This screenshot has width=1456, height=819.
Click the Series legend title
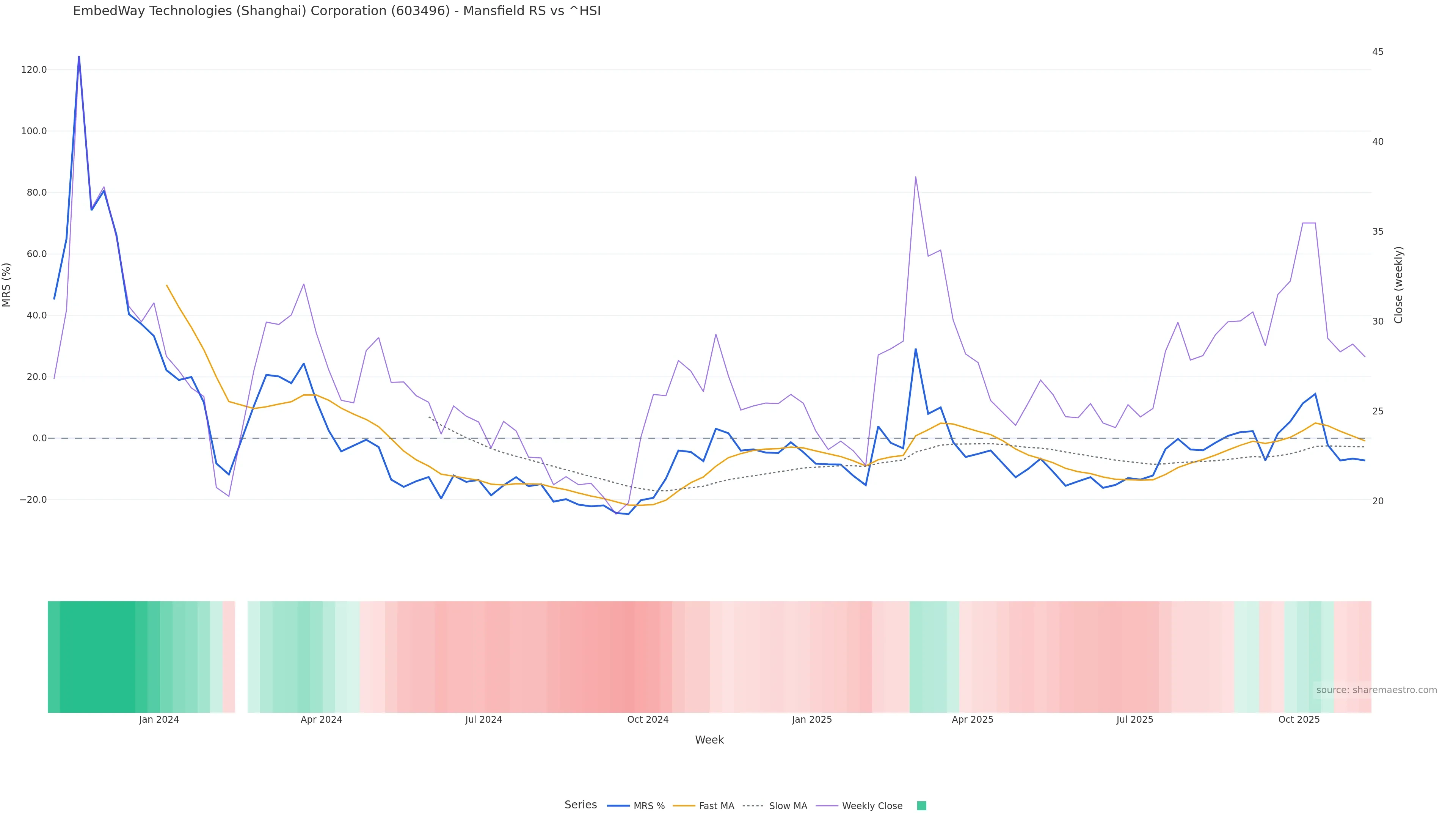click(581, 805)
